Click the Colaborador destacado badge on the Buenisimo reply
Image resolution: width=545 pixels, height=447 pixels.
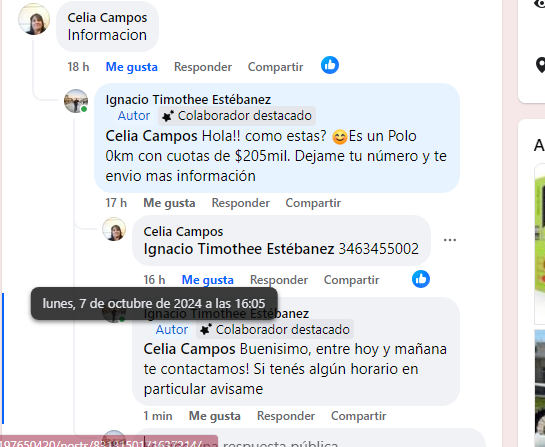[x=275, y=330]
